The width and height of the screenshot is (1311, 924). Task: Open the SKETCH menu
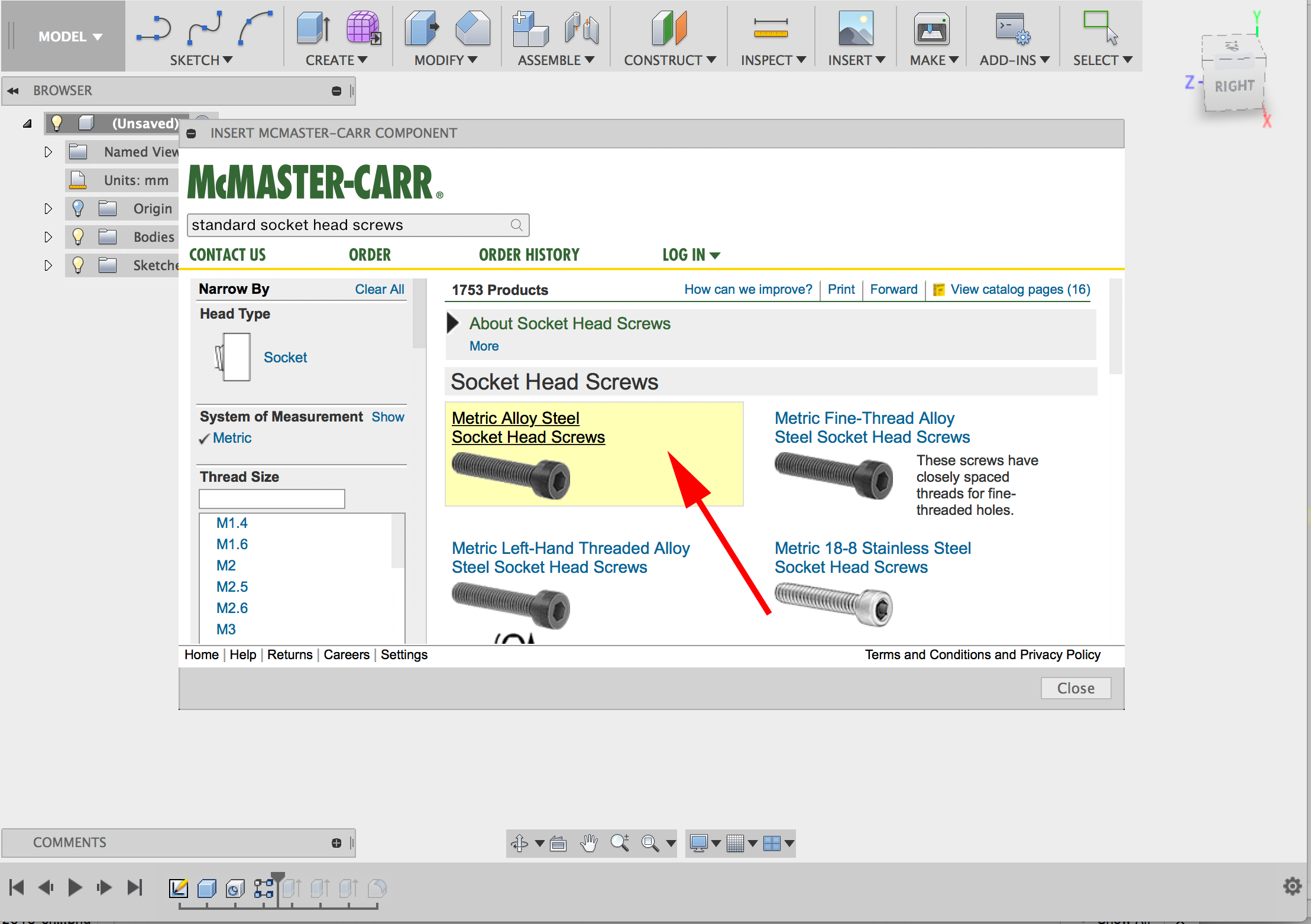click(201, 60)
